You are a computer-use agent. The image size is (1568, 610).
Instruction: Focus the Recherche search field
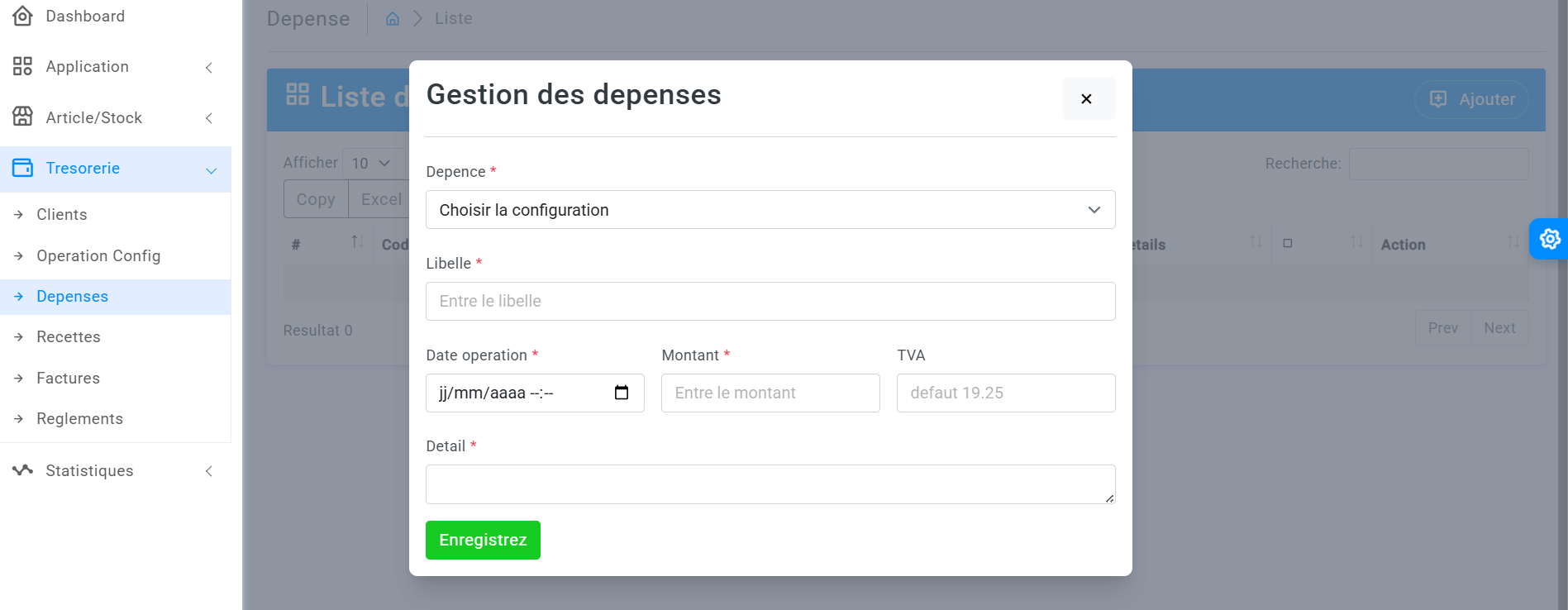pyautogui.click(x=1438, y=164)
